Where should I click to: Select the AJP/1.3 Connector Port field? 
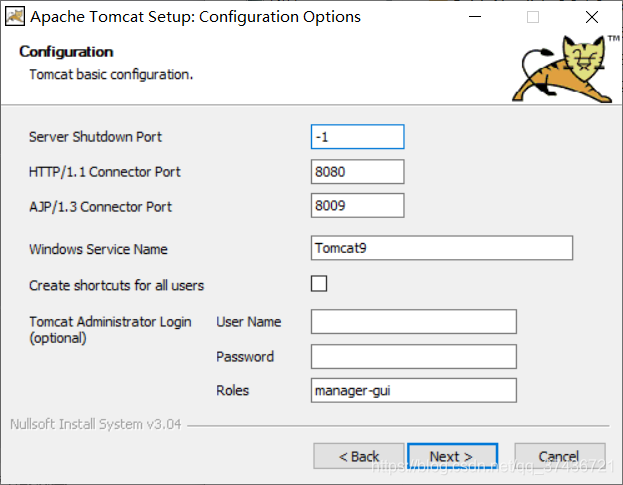pos(358,205)
